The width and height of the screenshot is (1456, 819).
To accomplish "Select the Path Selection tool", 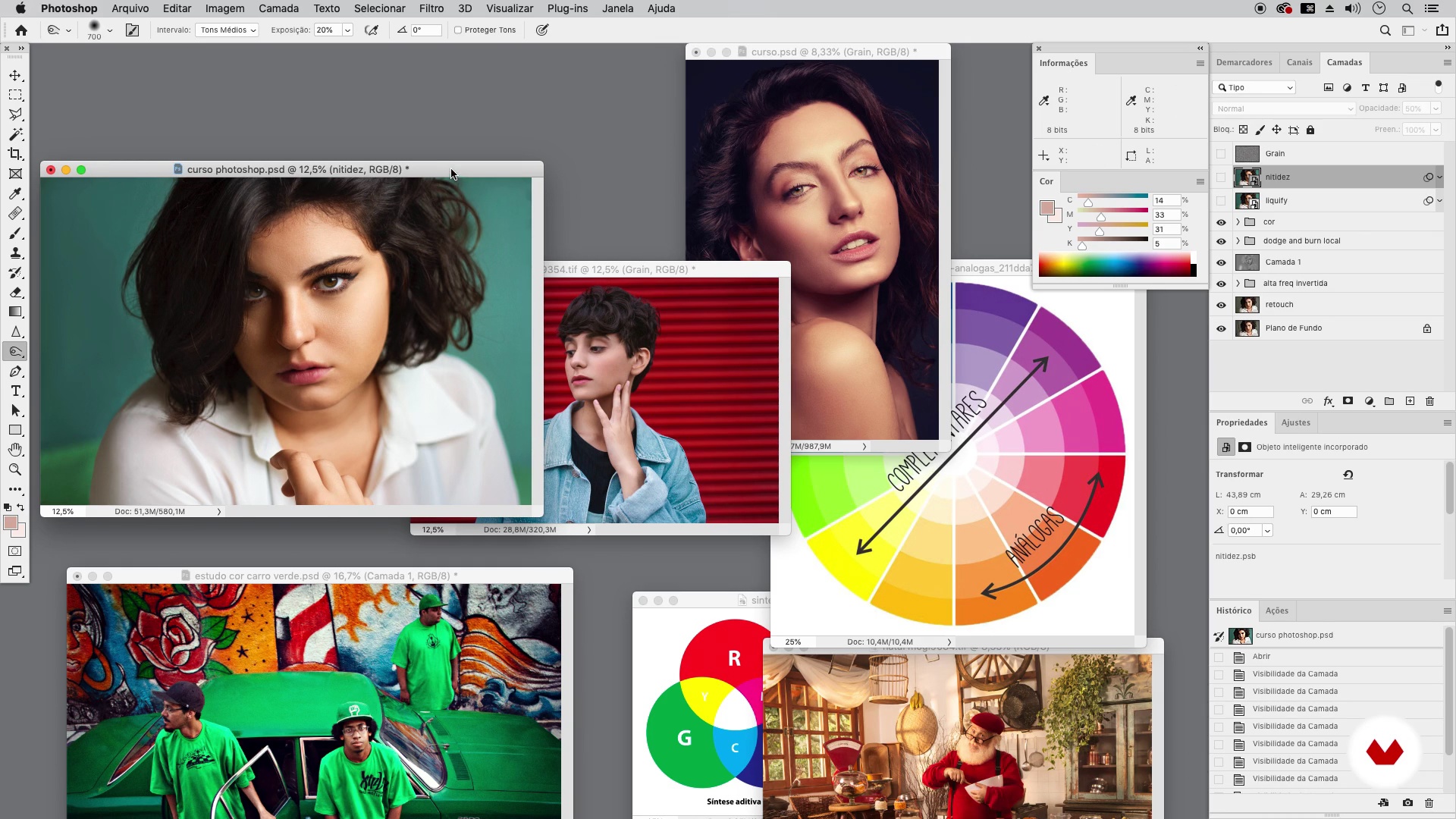I will (15, 411).
